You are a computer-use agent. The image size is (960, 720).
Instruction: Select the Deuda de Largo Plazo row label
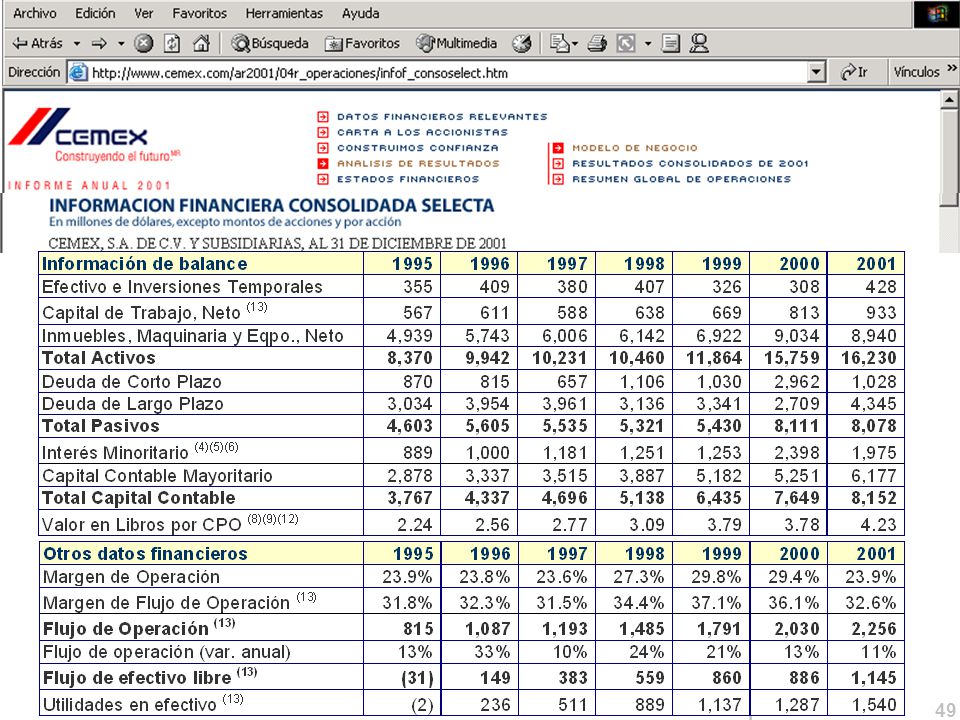(132, 404)
